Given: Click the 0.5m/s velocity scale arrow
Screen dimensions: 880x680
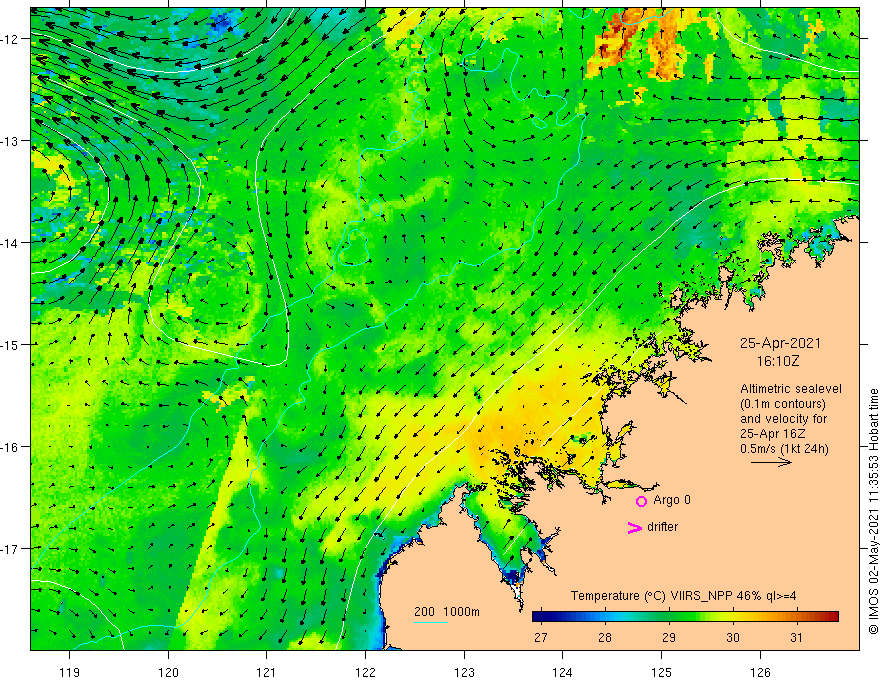Looking at the screenshot, I should point(771,462).
